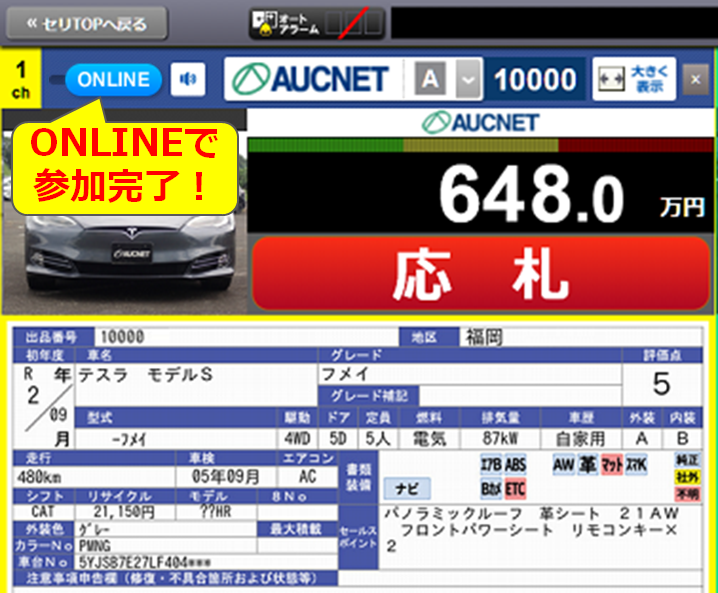This screenshot has height=593, width=718.
Task: Click the ｴｱB airbag badge
Action: click(491, 464)
